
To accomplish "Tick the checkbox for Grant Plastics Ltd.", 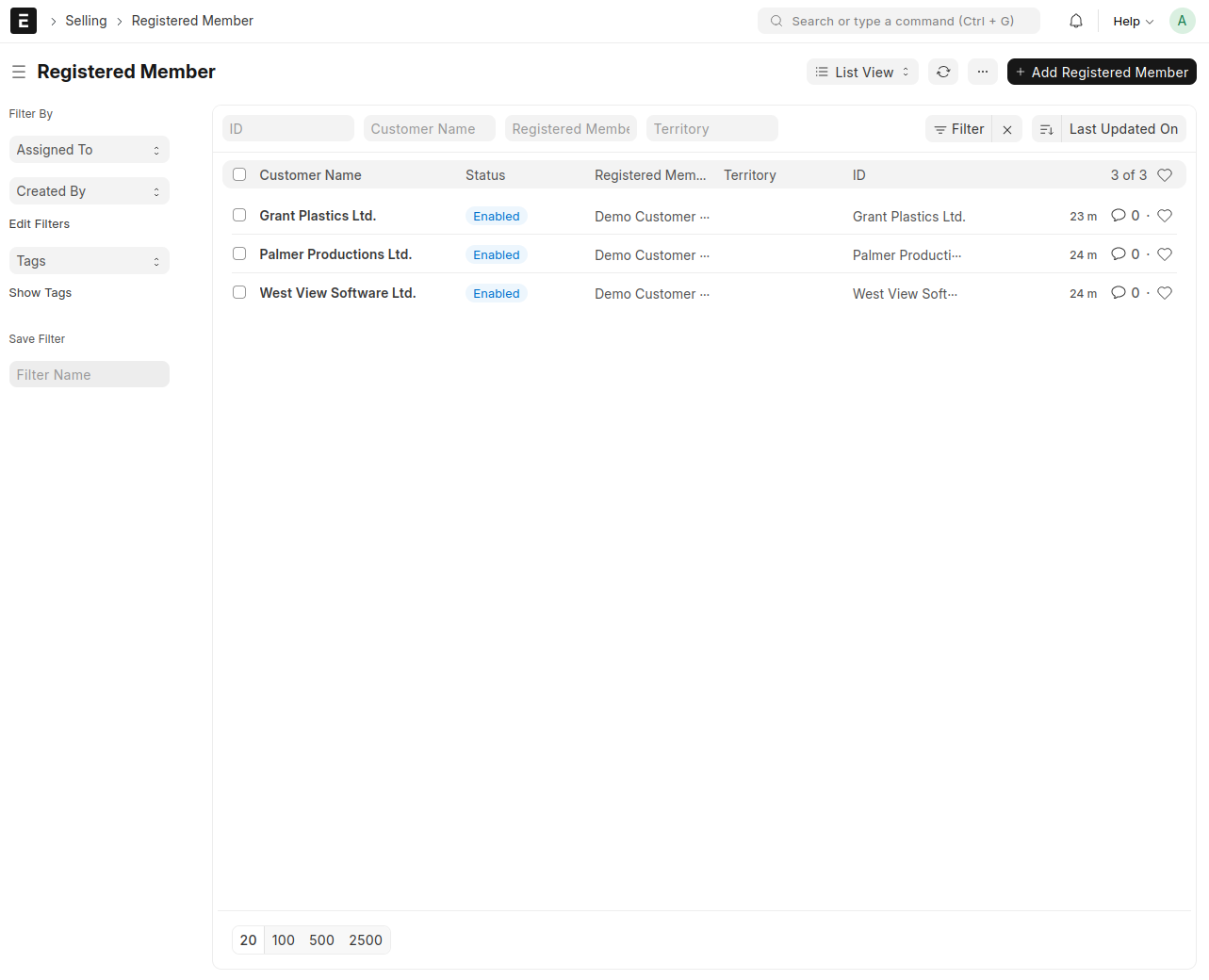I will pos(238,214).
